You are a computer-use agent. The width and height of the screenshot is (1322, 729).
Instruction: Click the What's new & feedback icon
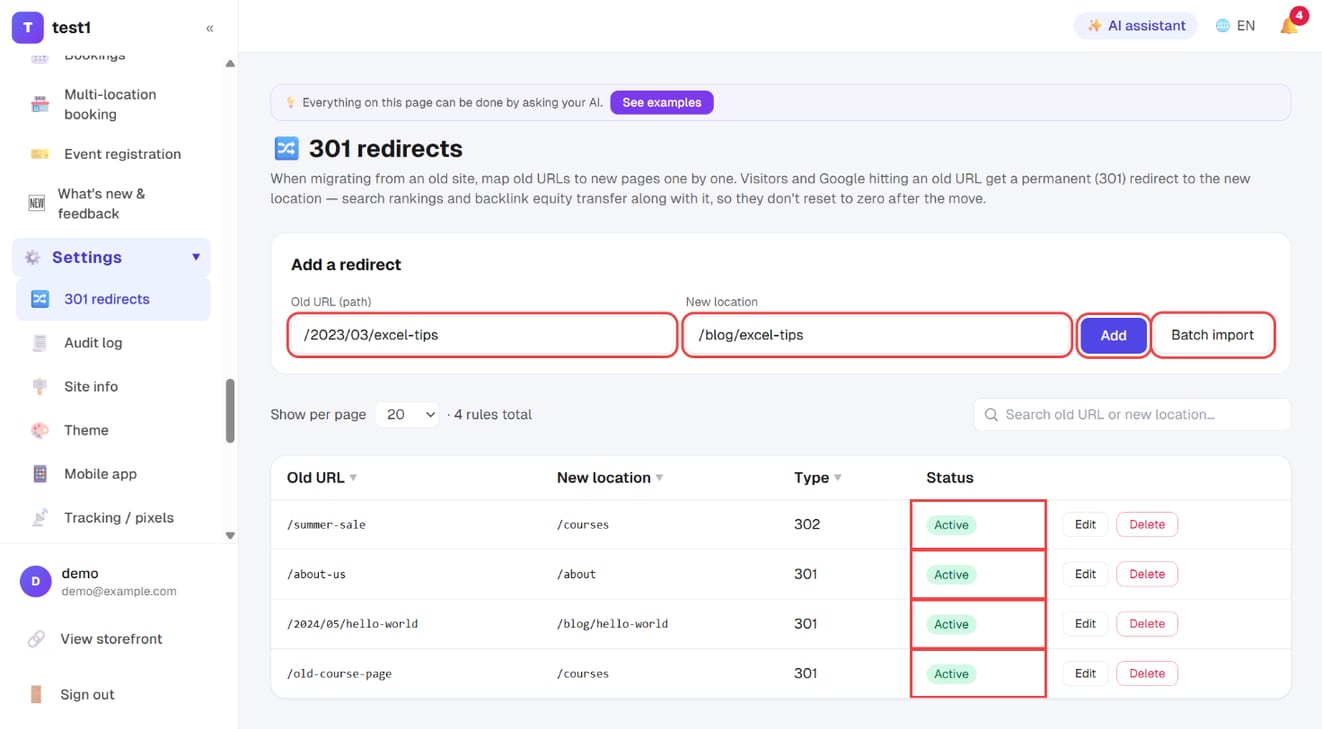pyautogui.click(x=36, y=203)
